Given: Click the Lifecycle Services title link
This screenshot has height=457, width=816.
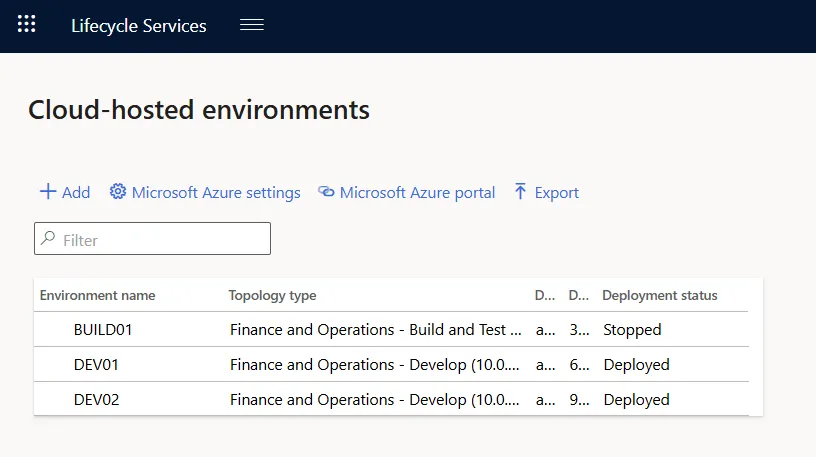Looking at the screenshot, I should click(x=138, y=26).
